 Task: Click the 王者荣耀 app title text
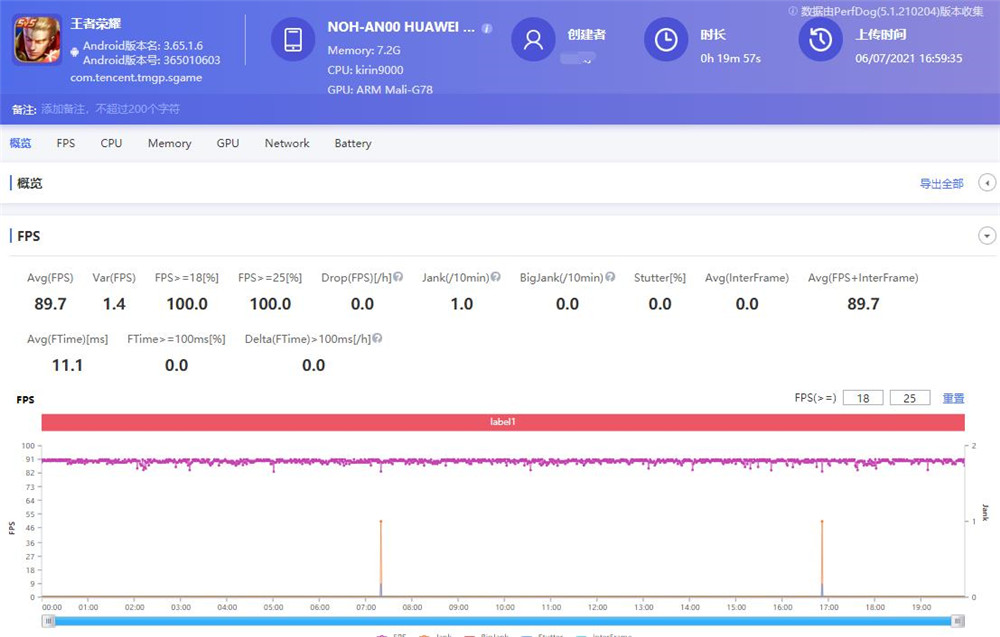point(96,24)
